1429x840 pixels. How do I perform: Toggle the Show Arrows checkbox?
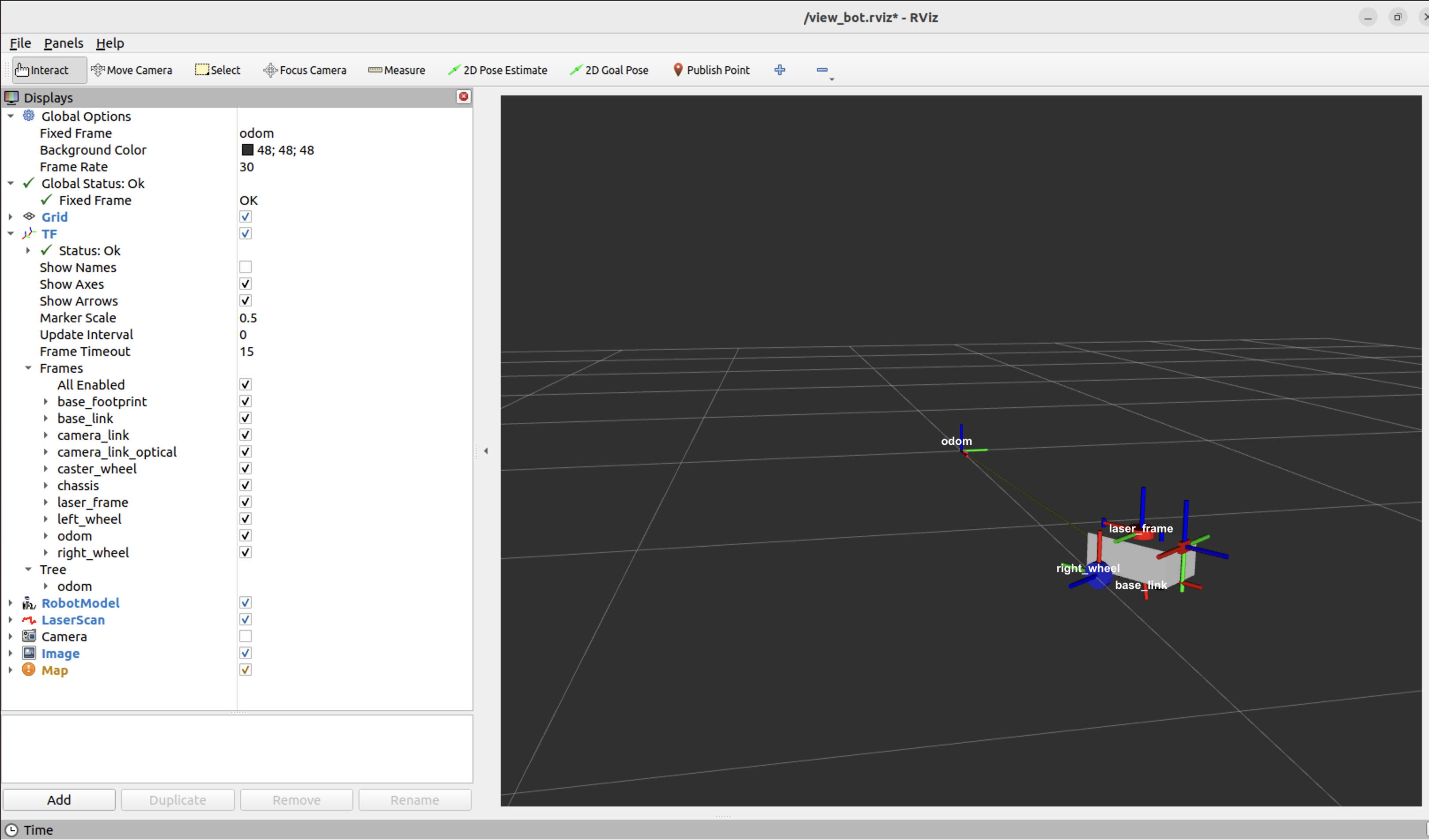246,301
